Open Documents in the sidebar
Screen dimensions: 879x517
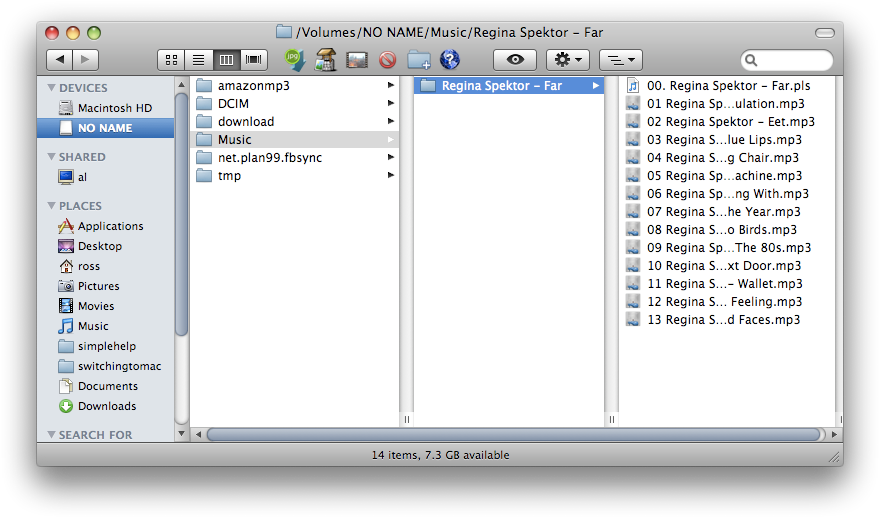pos(105,386)
